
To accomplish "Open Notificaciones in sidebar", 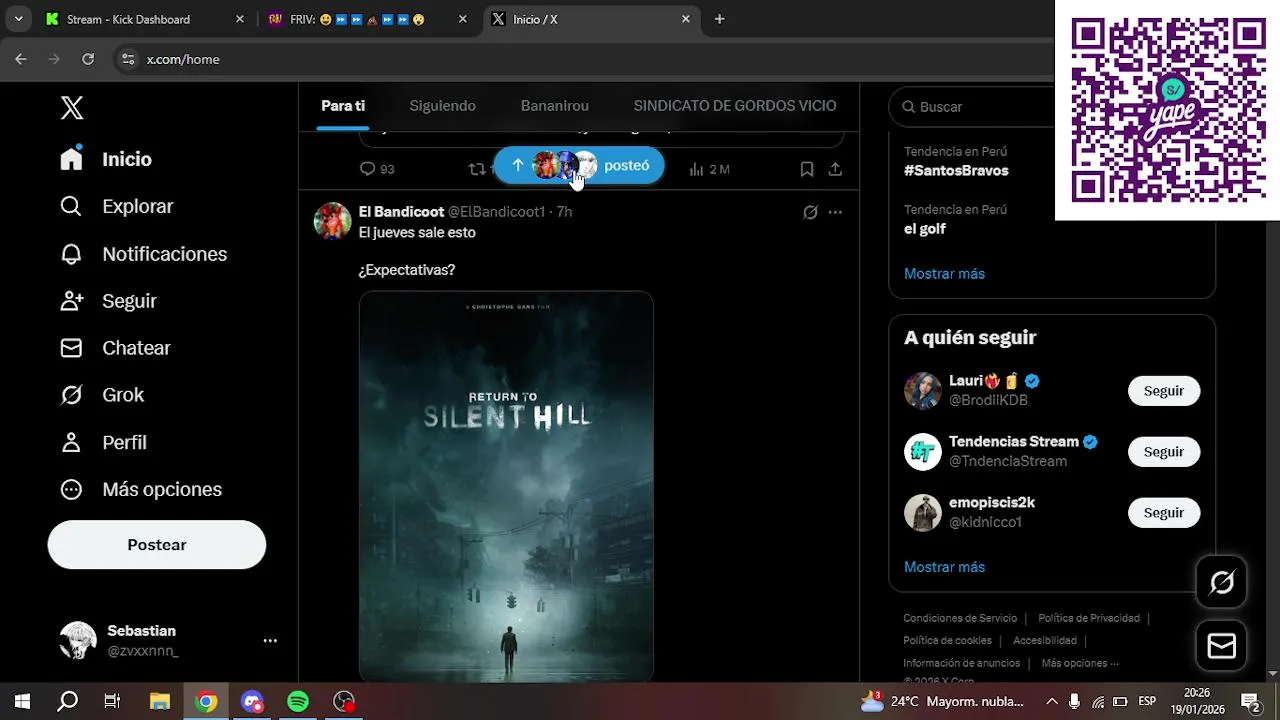I will pyautogui.click(x=143, y=254).
